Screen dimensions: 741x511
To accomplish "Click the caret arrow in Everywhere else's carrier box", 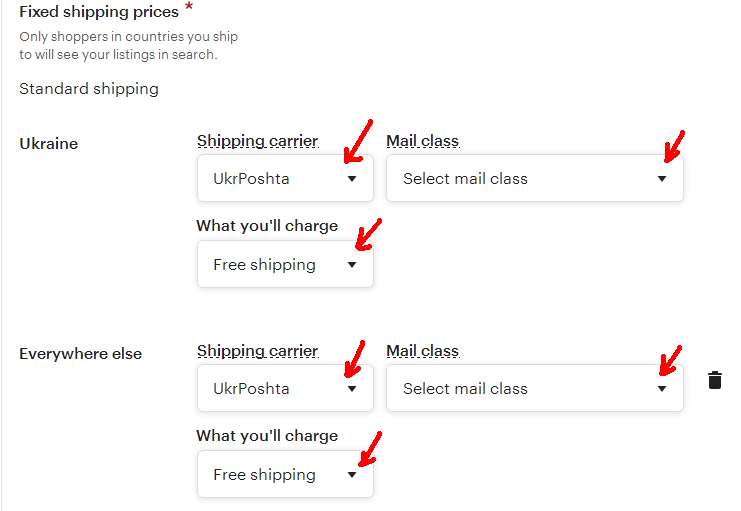I will pos(352,389).
